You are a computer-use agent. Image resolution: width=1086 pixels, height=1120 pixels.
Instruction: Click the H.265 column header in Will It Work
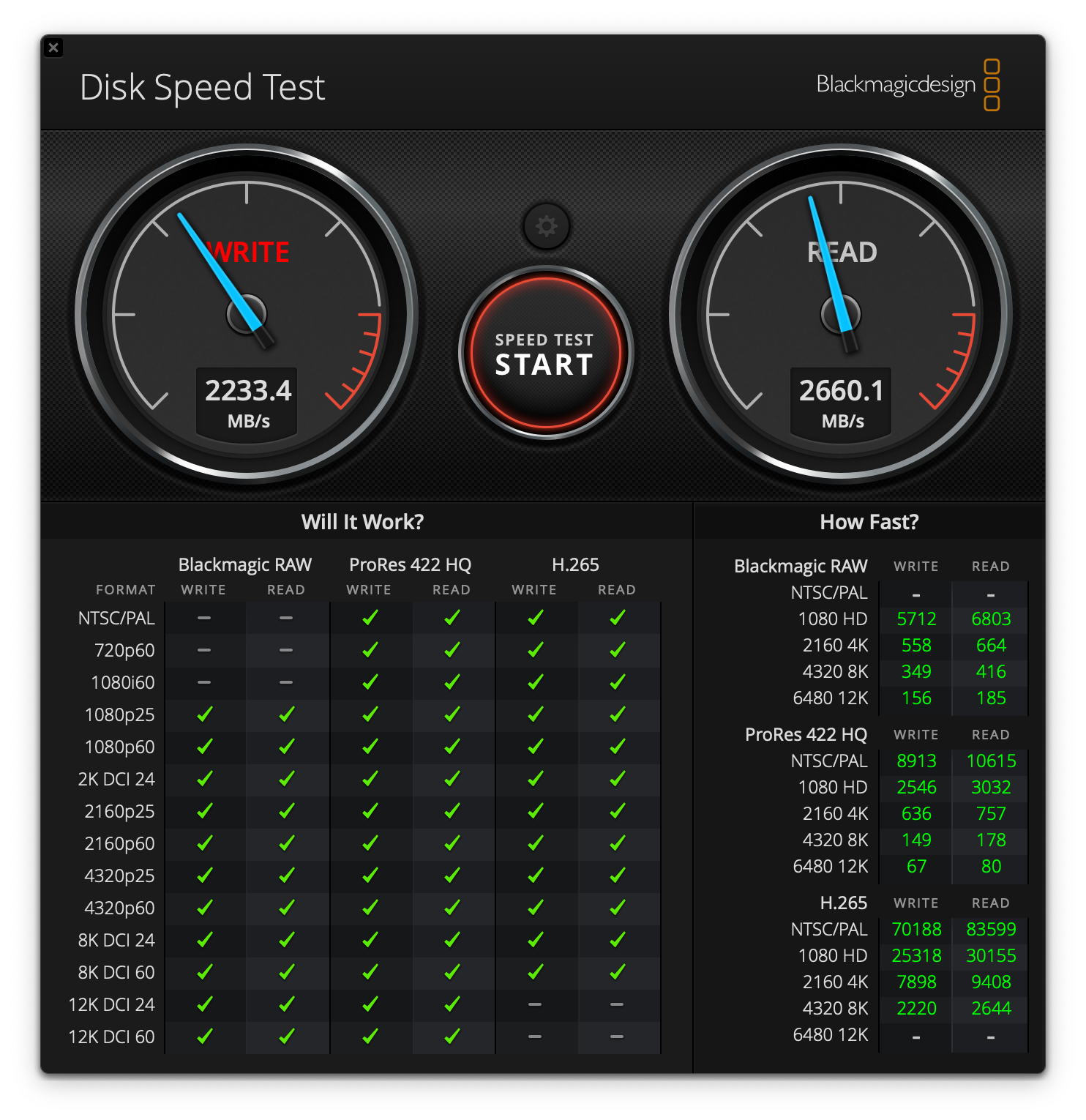pyautogui.click(x=575, y=565)
